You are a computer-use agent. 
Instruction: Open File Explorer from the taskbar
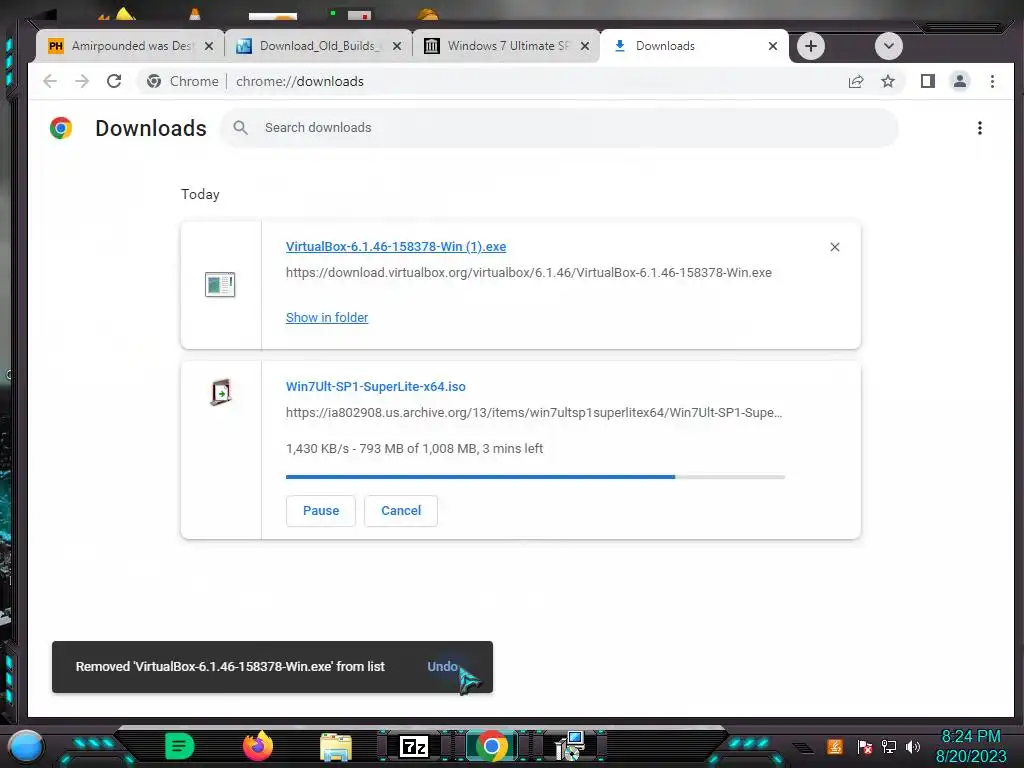(336, 748)
